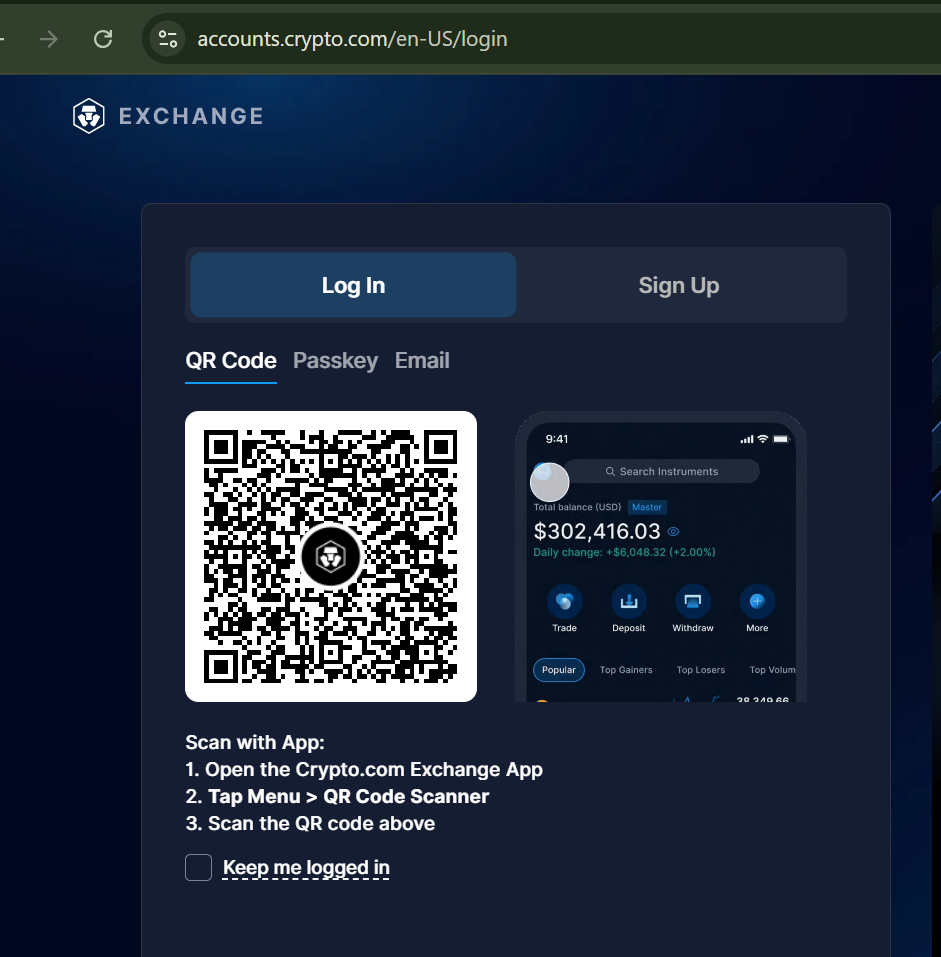
Task: Click the Search Instruments field
Action: [x=668, y=471]
